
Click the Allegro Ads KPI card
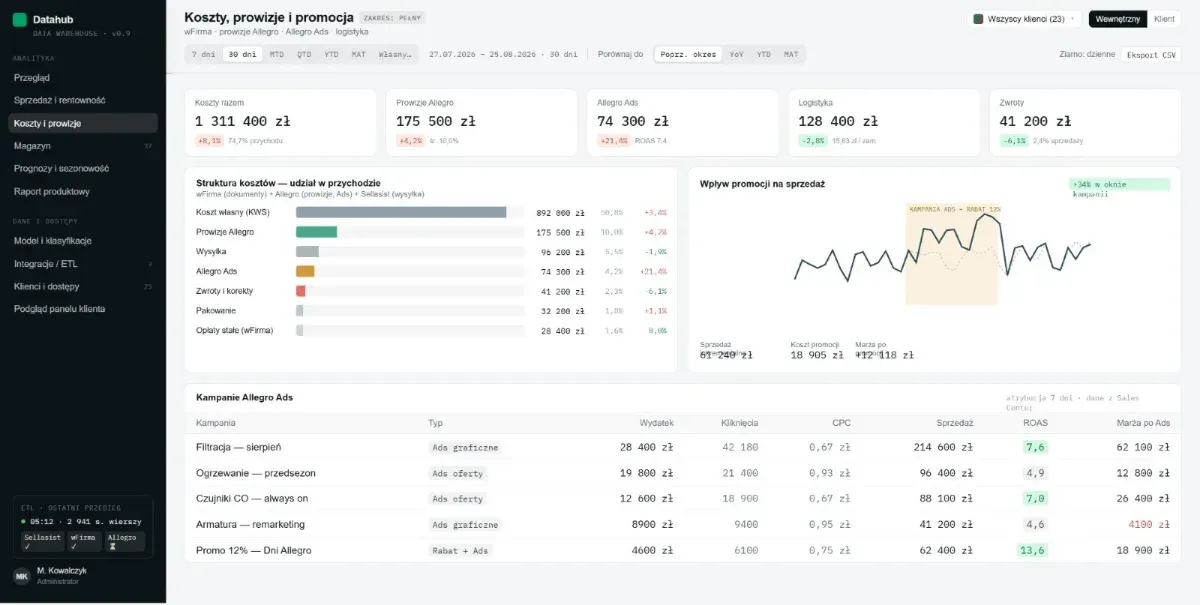(682, 123)
